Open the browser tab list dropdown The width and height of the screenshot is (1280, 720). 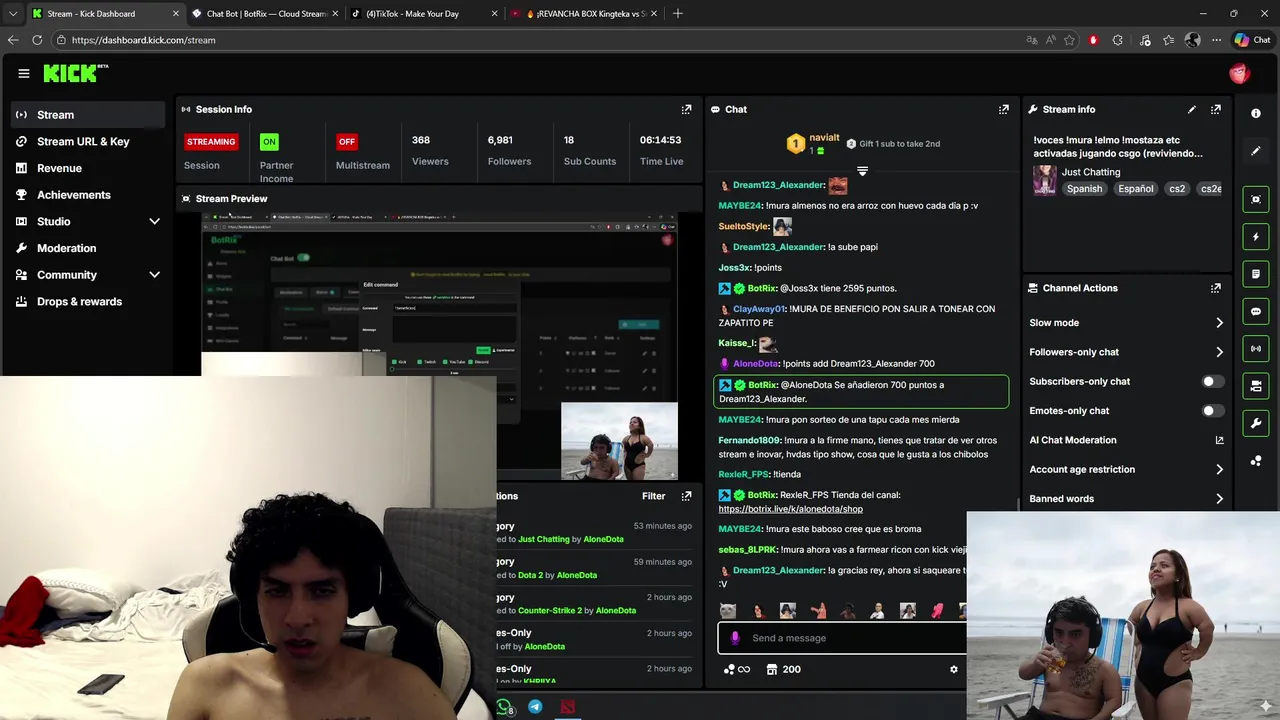(12, 13)
